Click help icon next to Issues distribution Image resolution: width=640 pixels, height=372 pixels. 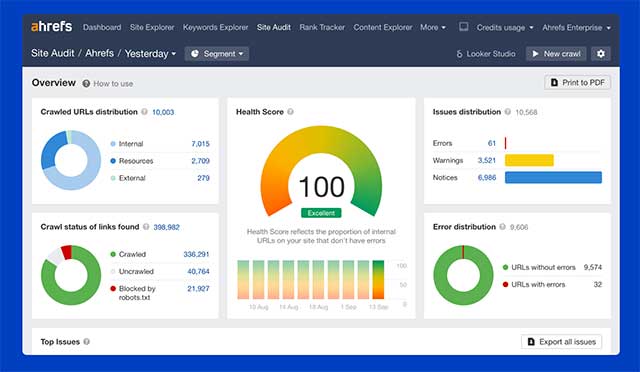click(507, 111)
